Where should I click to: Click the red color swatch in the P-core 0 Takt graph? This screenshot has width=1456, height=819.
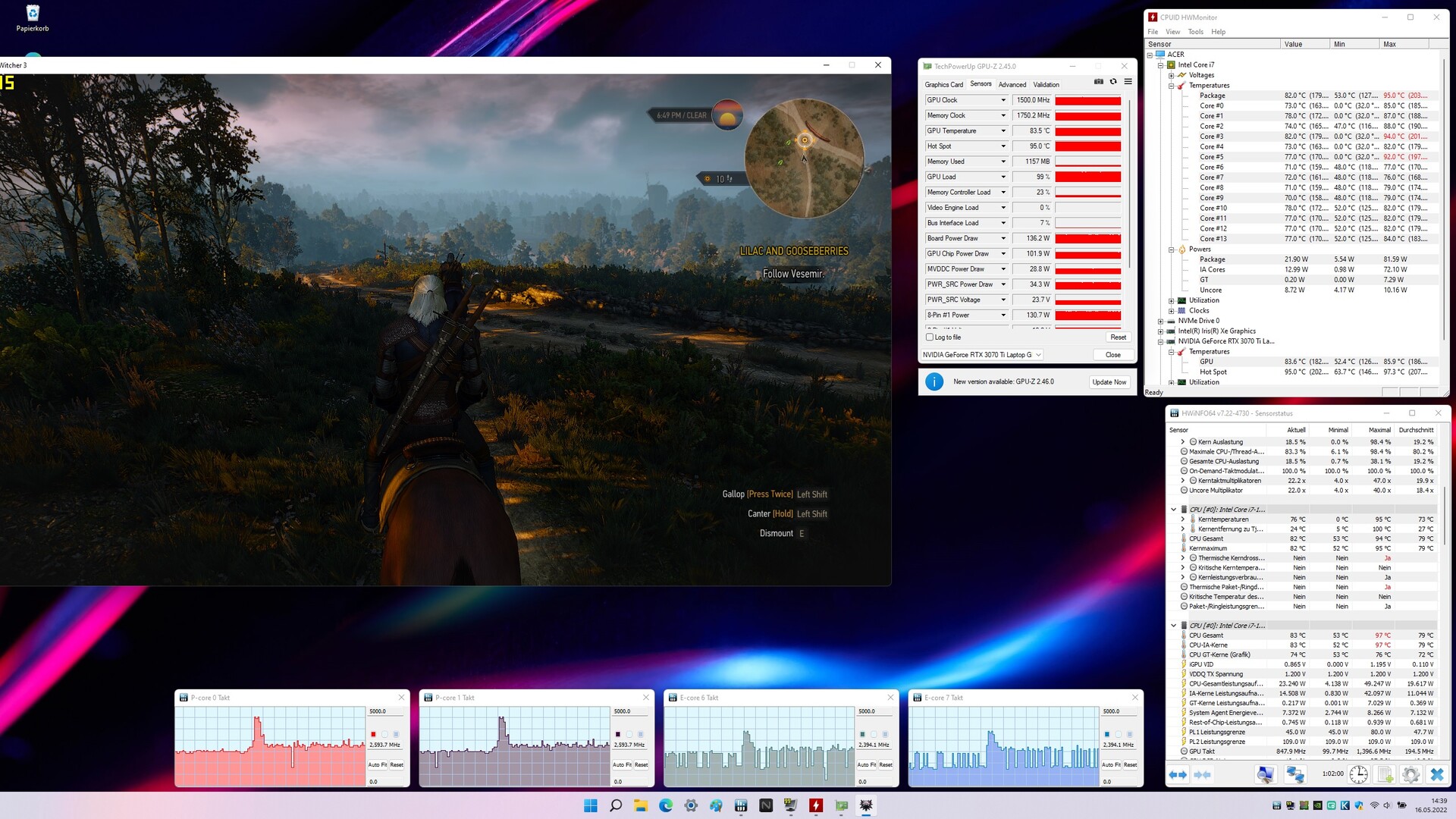(373, 734)
